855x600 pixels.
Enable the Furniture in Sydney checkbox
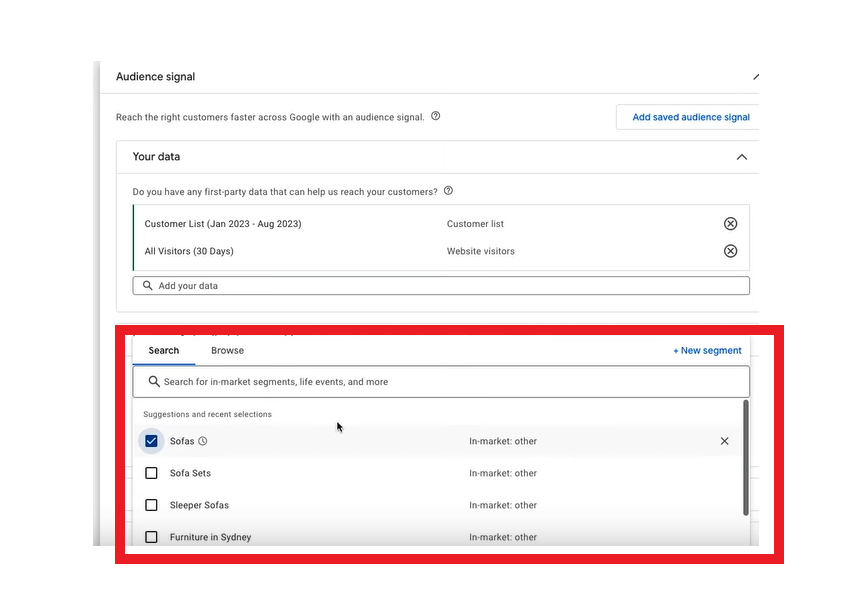point(152,537)
